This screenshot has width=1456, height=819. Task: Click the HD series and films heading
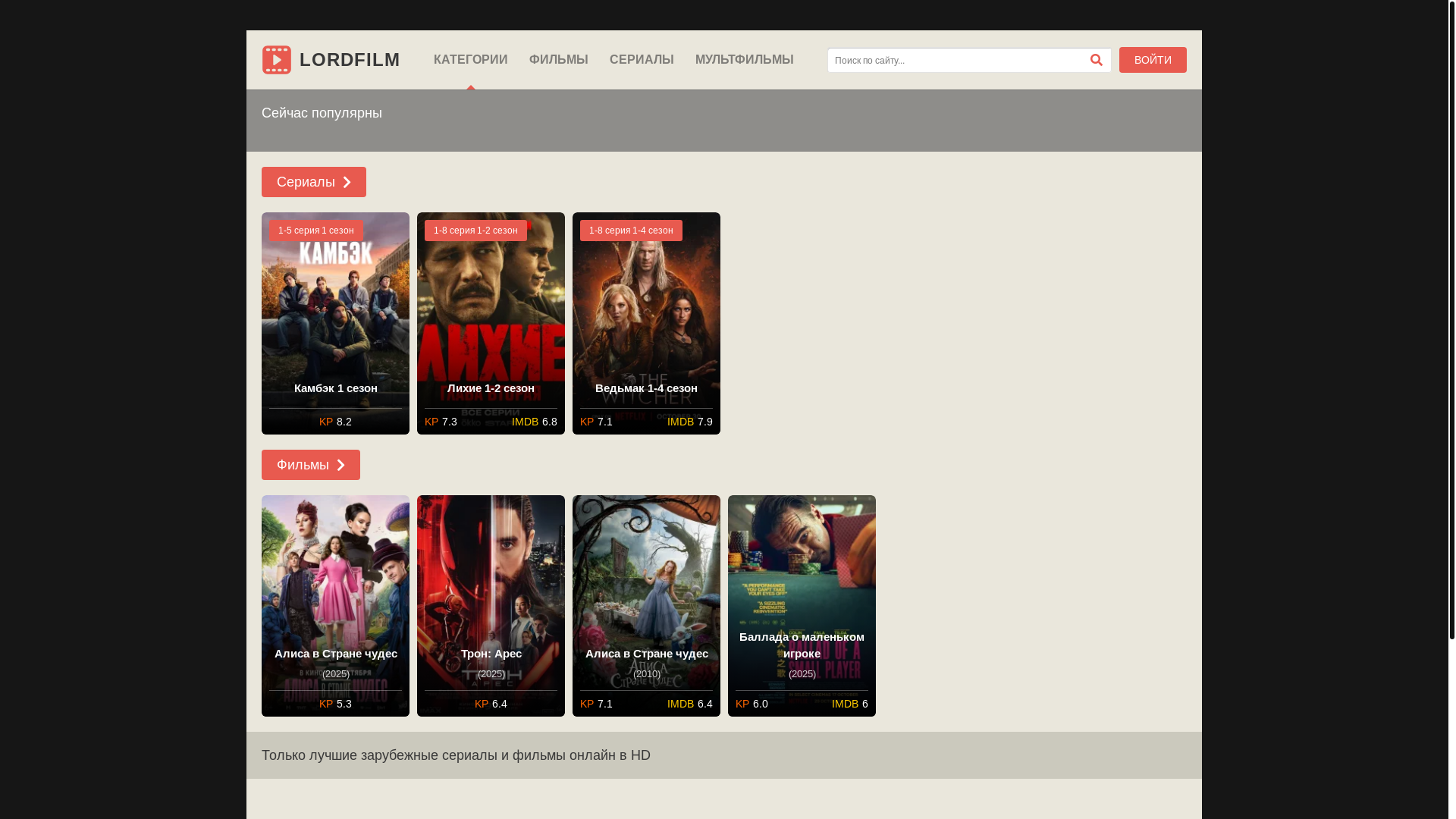click(x=456, y=755)
